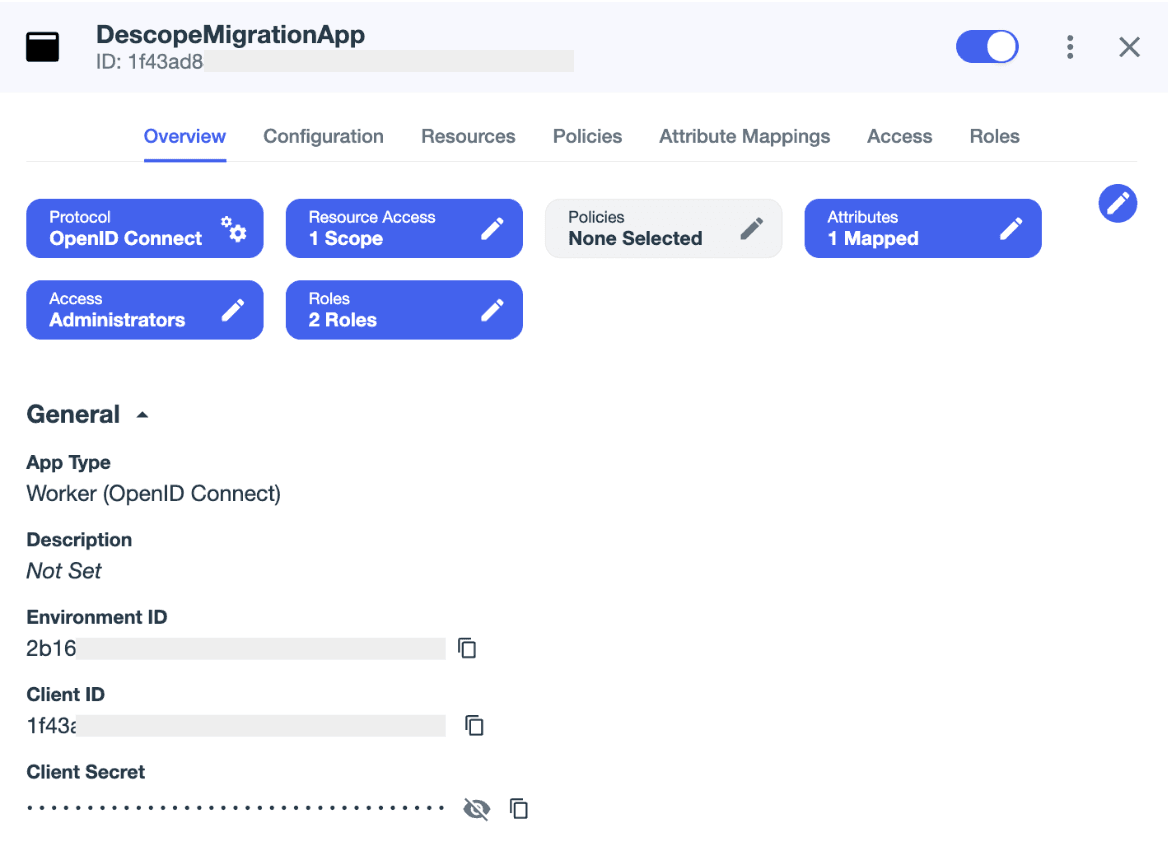Open the Protocol settings gear icon
Image resolution: width=1168 pixels, height=844 pixels.
236,228
